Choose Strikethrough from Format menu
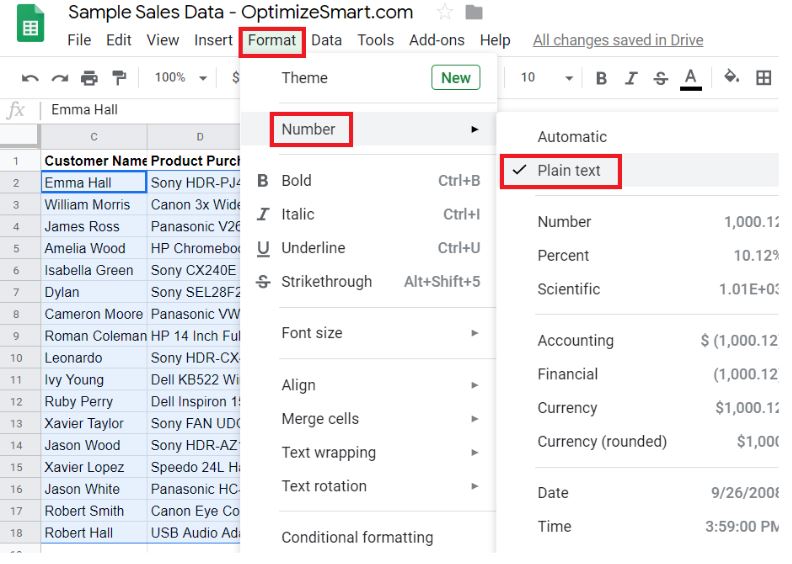 click(370, 281)
